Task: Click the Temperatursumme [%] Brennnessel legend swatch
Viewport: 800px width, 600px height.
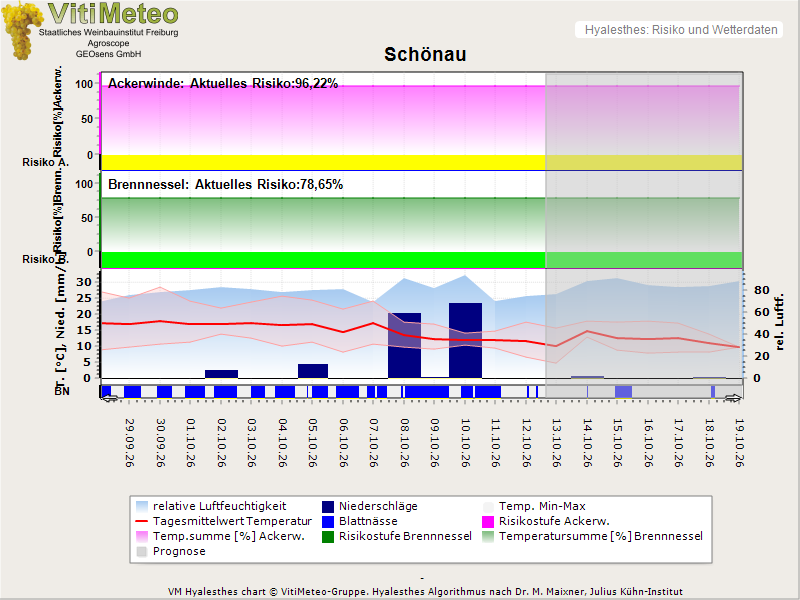Action: [488, 536]
